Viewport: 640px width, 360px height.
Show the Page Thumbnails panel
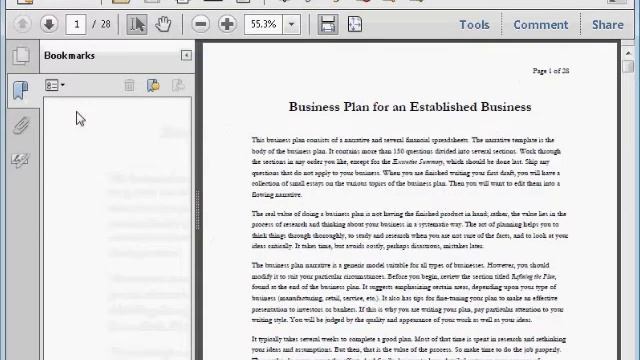21,56
